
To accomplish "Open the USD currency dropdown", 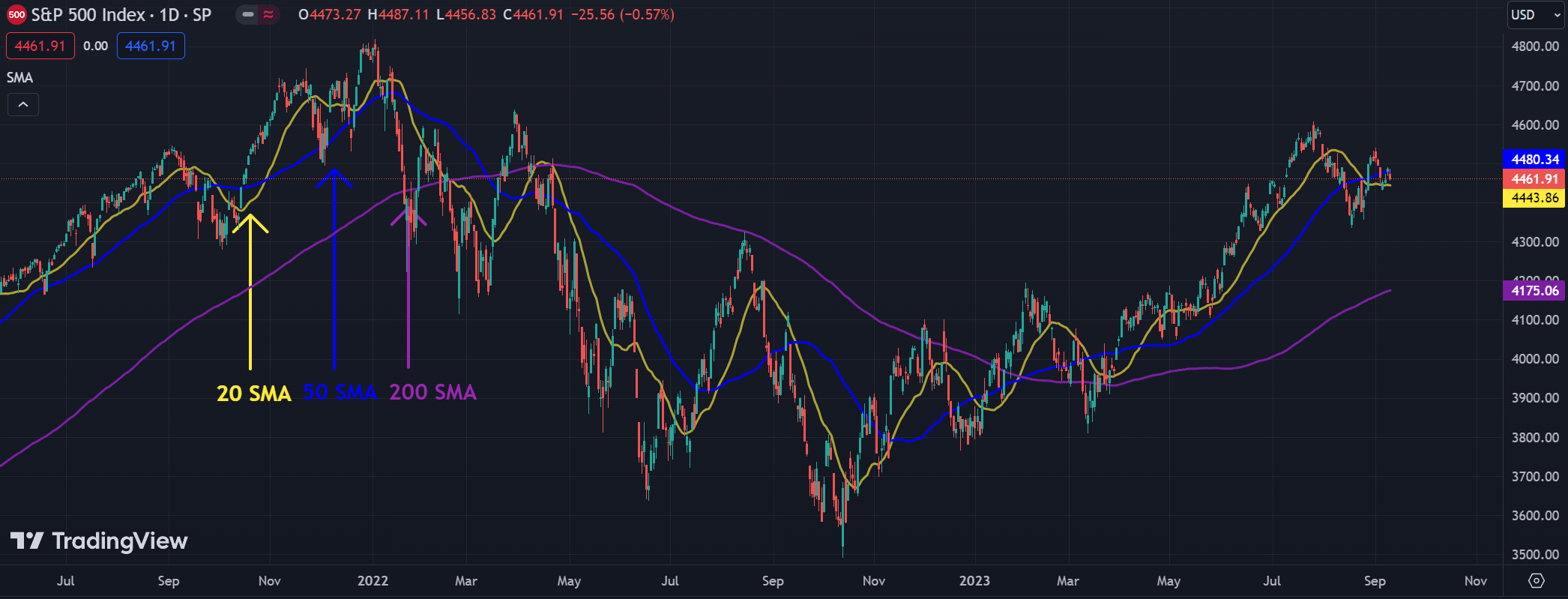I will point(1536,14).
